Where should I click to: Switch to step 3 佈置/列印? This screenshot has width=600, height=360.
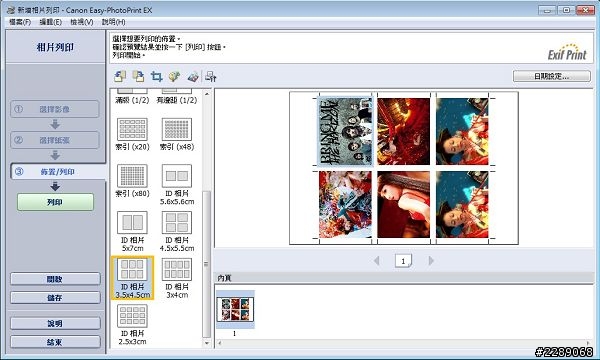tap(57, 171)
